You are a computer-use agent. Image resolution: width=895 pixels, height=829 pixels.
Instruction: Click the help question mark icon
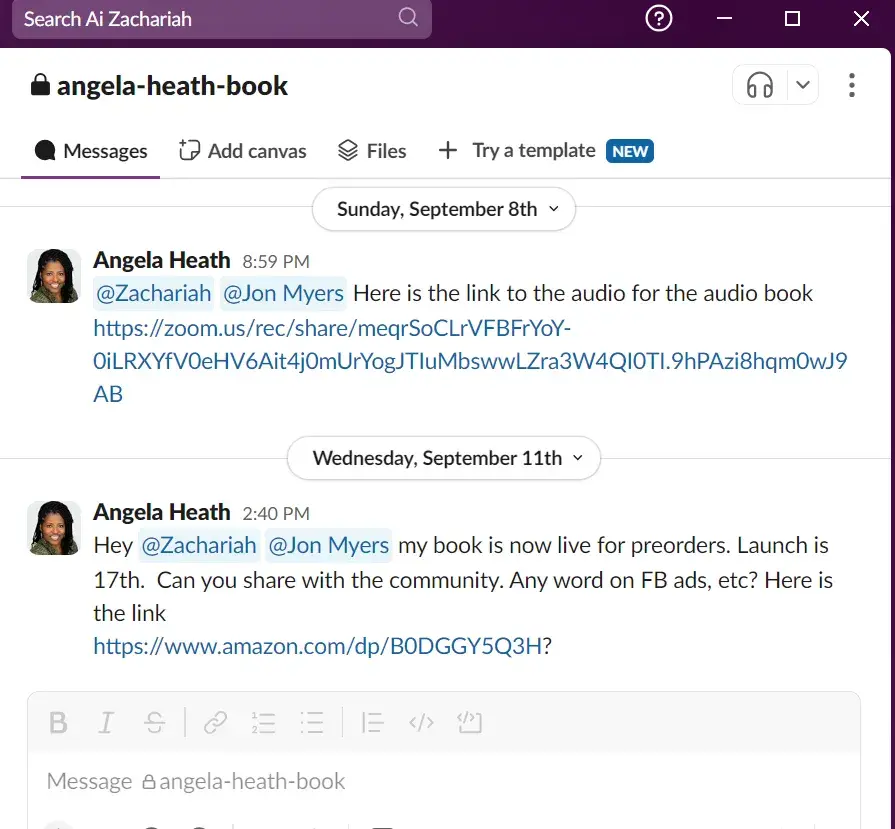click(658, 18)
